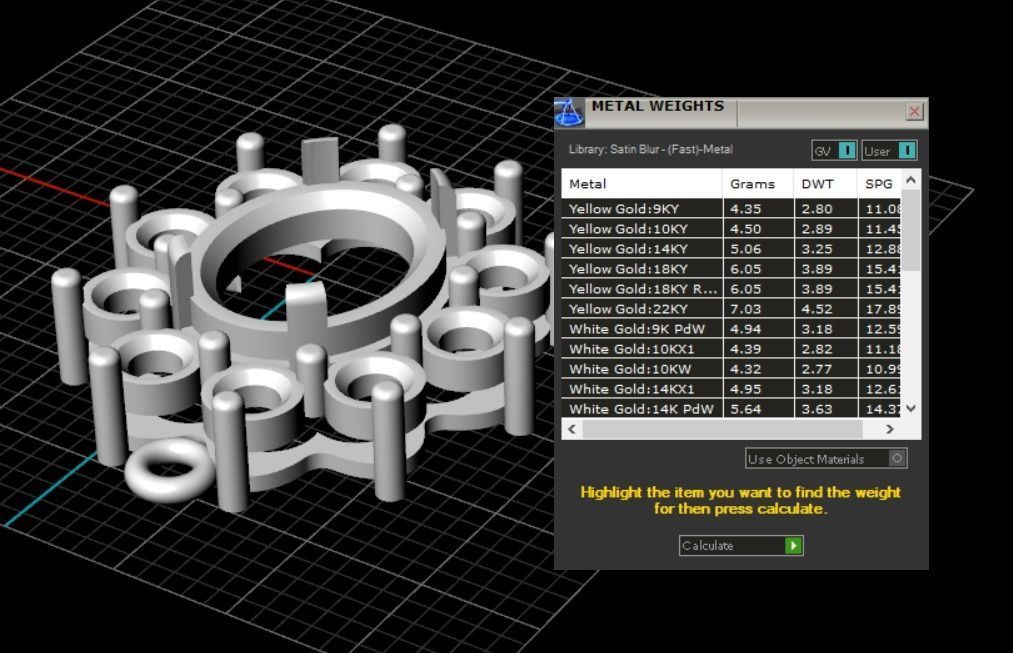The width and height of the screenshot is (1013, 653).
Task: Close the Metal Weights panel
Action: [914, 112]
